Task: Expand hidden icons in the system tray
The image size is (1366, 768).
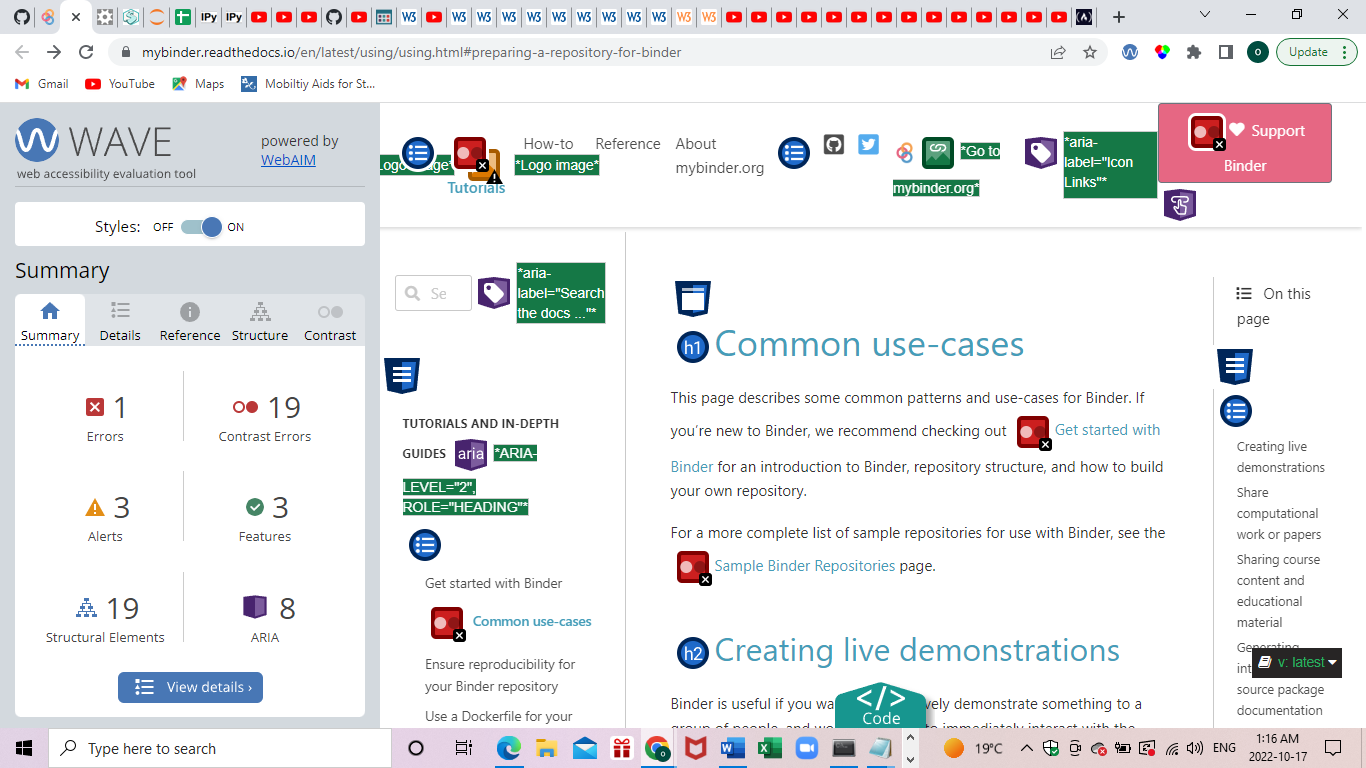Action: 1027,747
